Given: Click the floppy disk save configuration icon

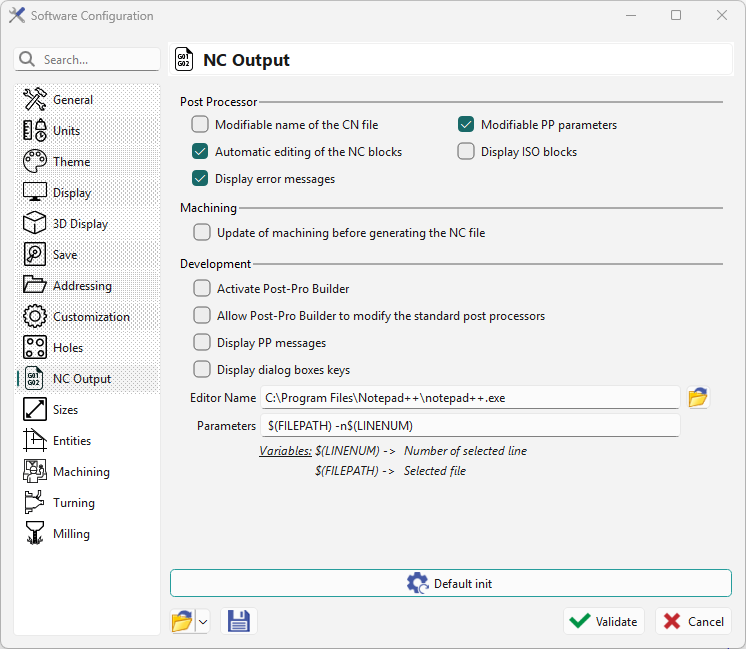Looking at the screenshot, I should click(239, 621).
